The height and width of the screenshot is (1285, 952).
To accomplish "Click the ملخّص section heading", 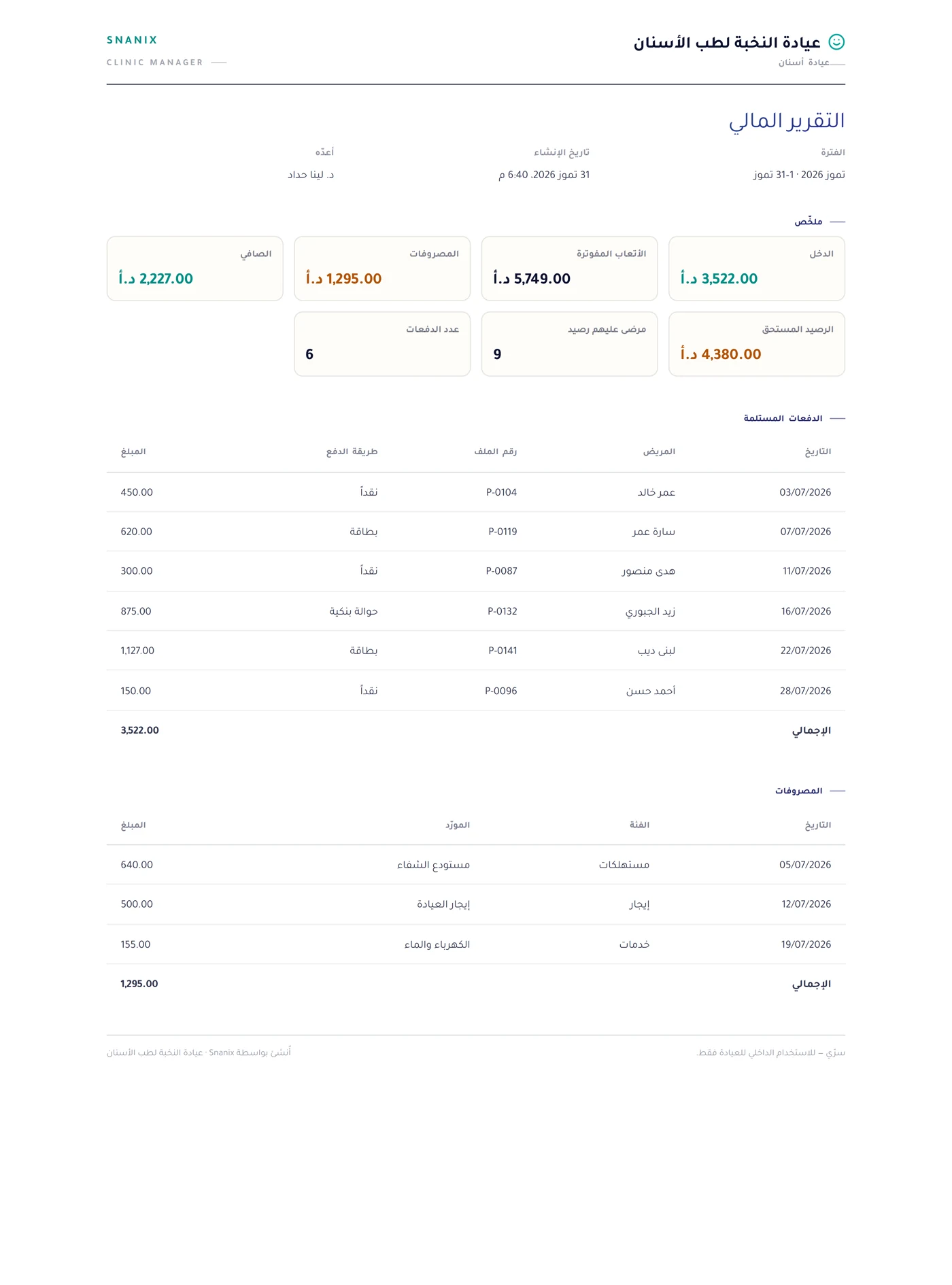I will 809,222.
